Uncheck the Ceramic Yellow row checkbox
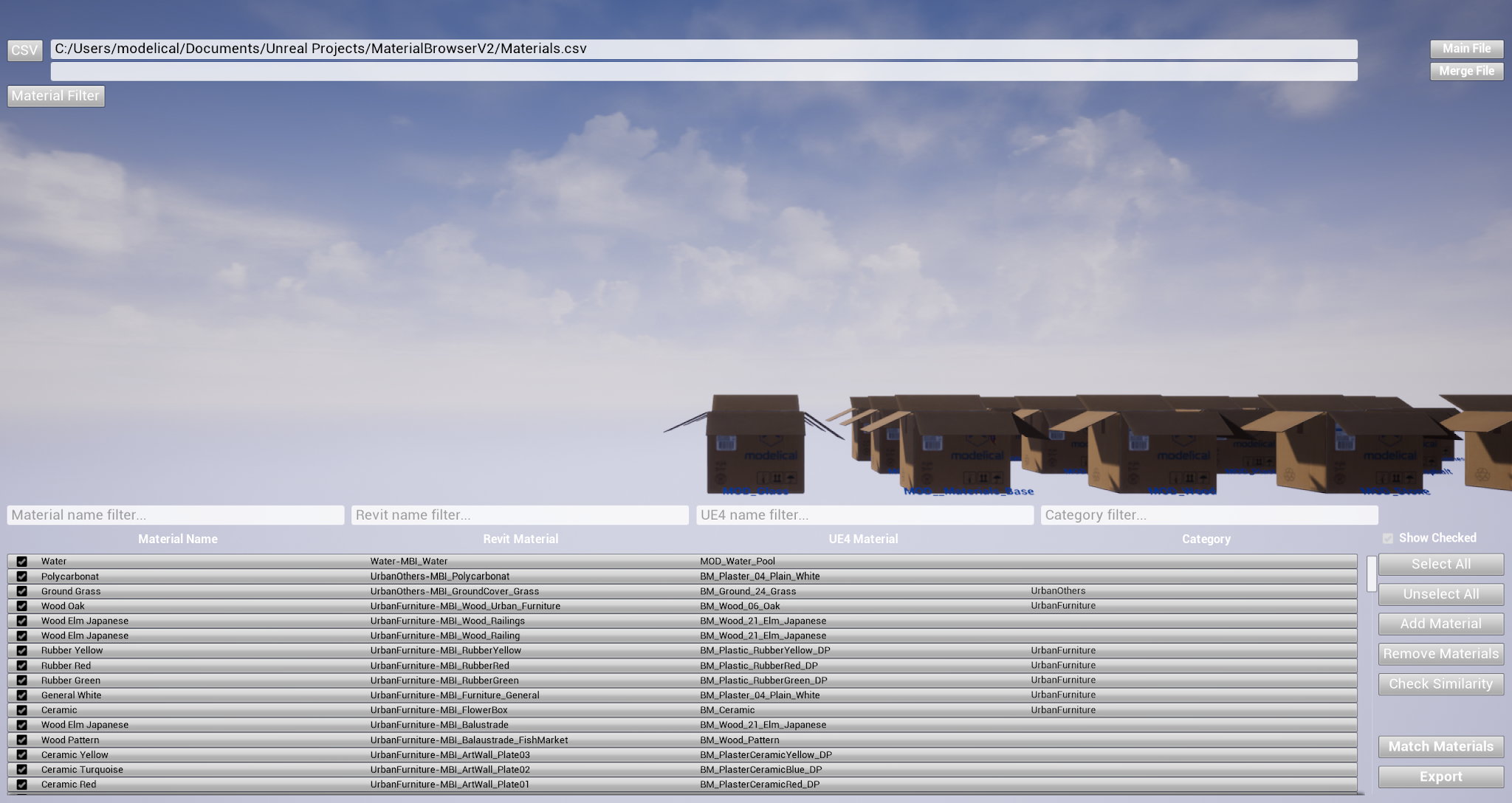The width and height of the screenshot is (1512, 803). 22,755
